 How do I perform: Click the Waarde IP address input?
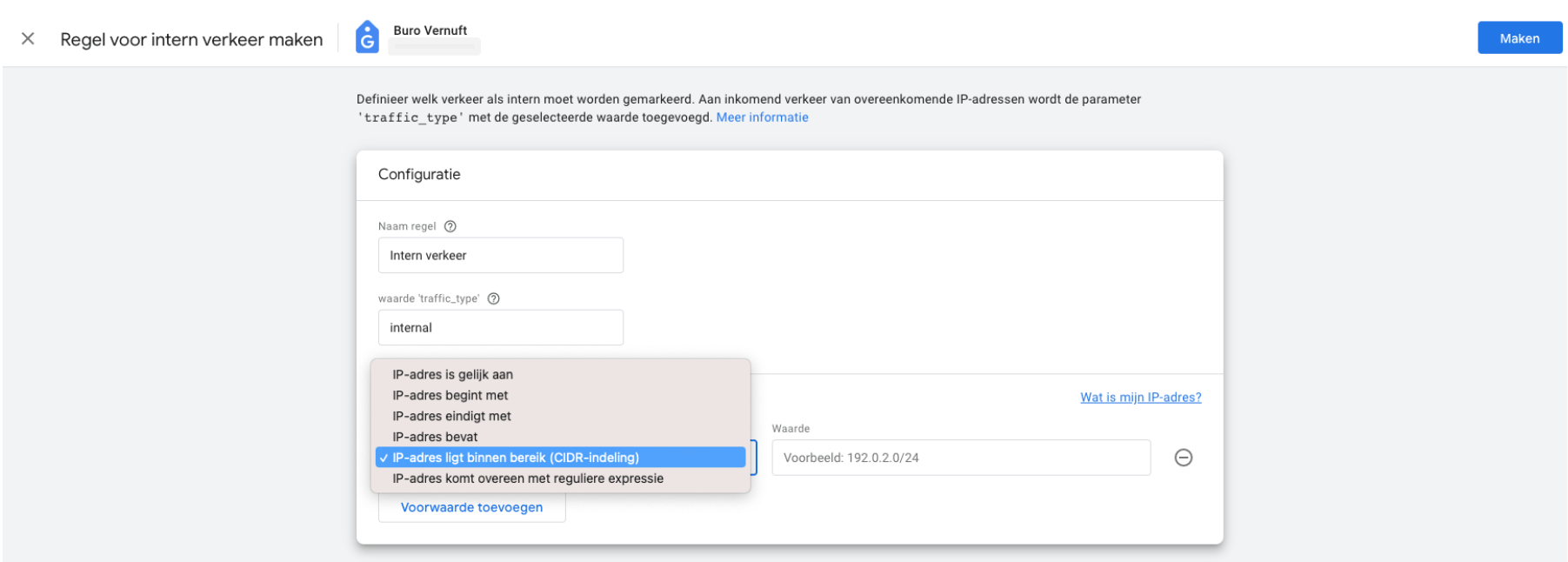960,458
